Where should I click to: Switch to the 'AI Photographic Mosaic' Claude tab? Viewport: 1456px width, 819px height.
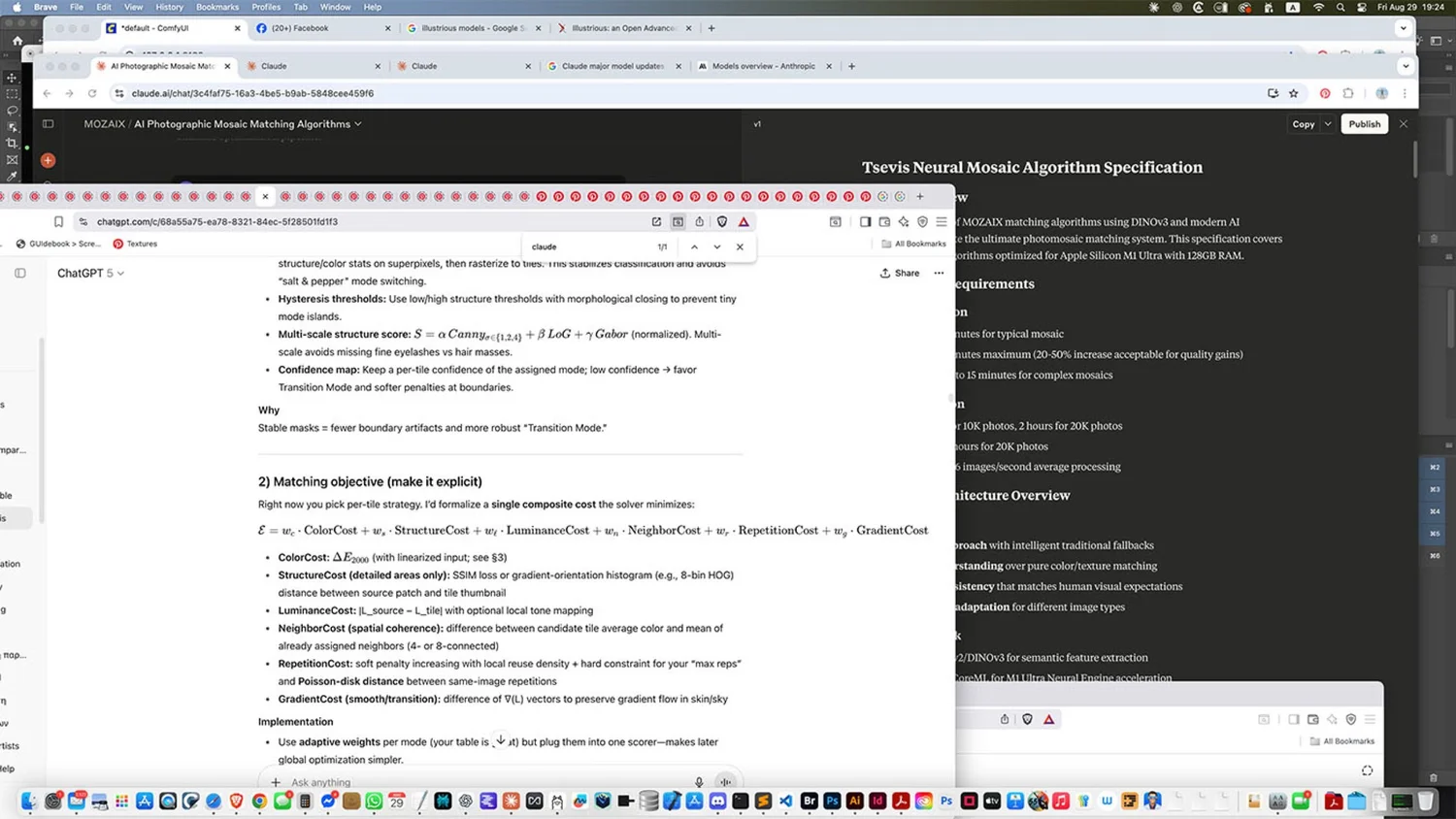[163, 66]
